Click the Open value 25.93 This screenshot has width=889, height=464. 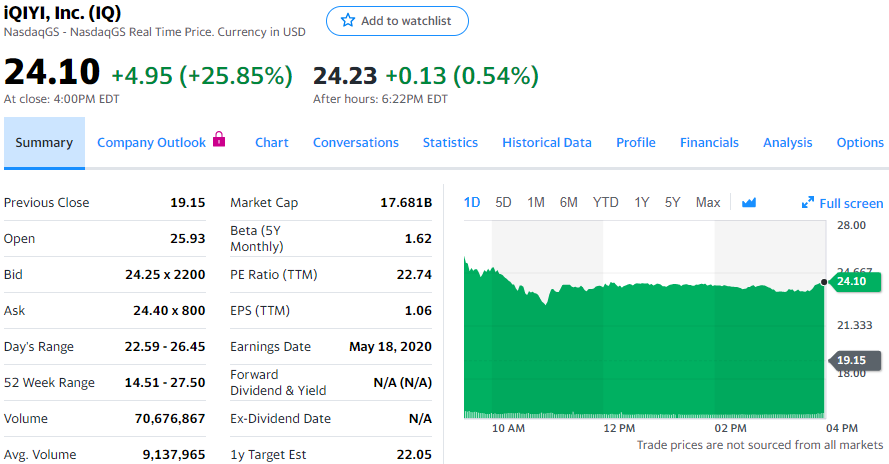188,238
